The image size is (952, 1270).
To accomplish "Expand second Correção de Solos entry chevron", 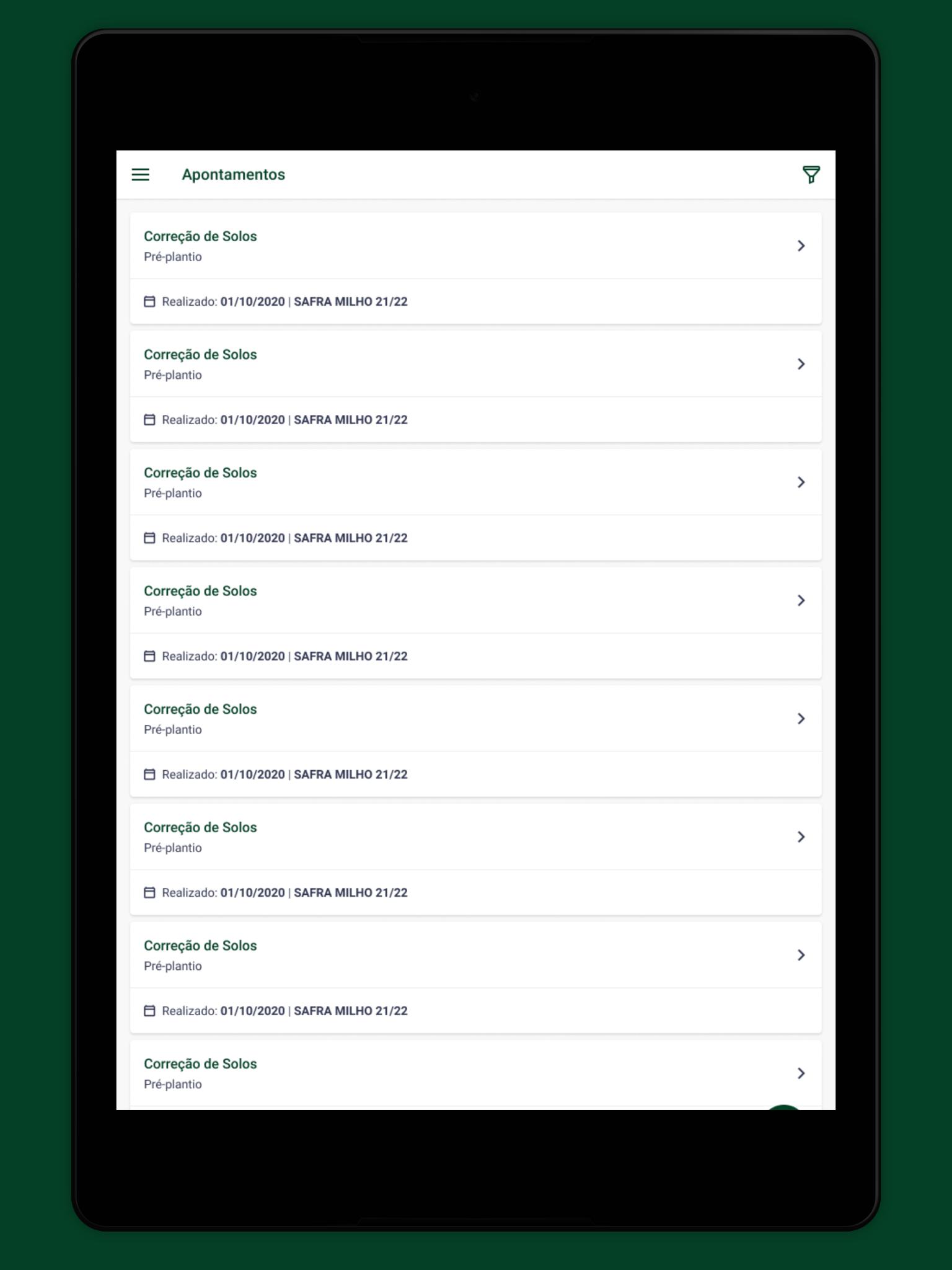I will click(801, 364).
